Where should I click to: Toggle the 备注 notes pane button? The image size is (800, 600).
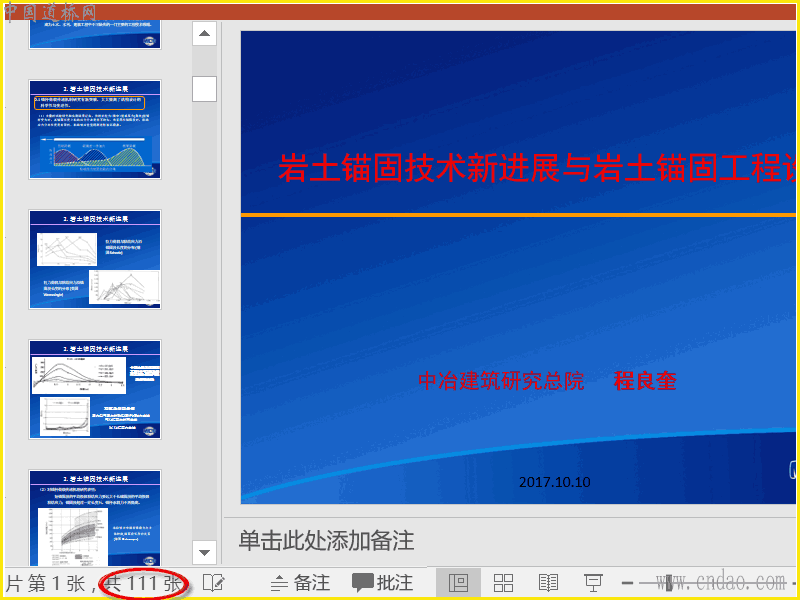[300, 583]
